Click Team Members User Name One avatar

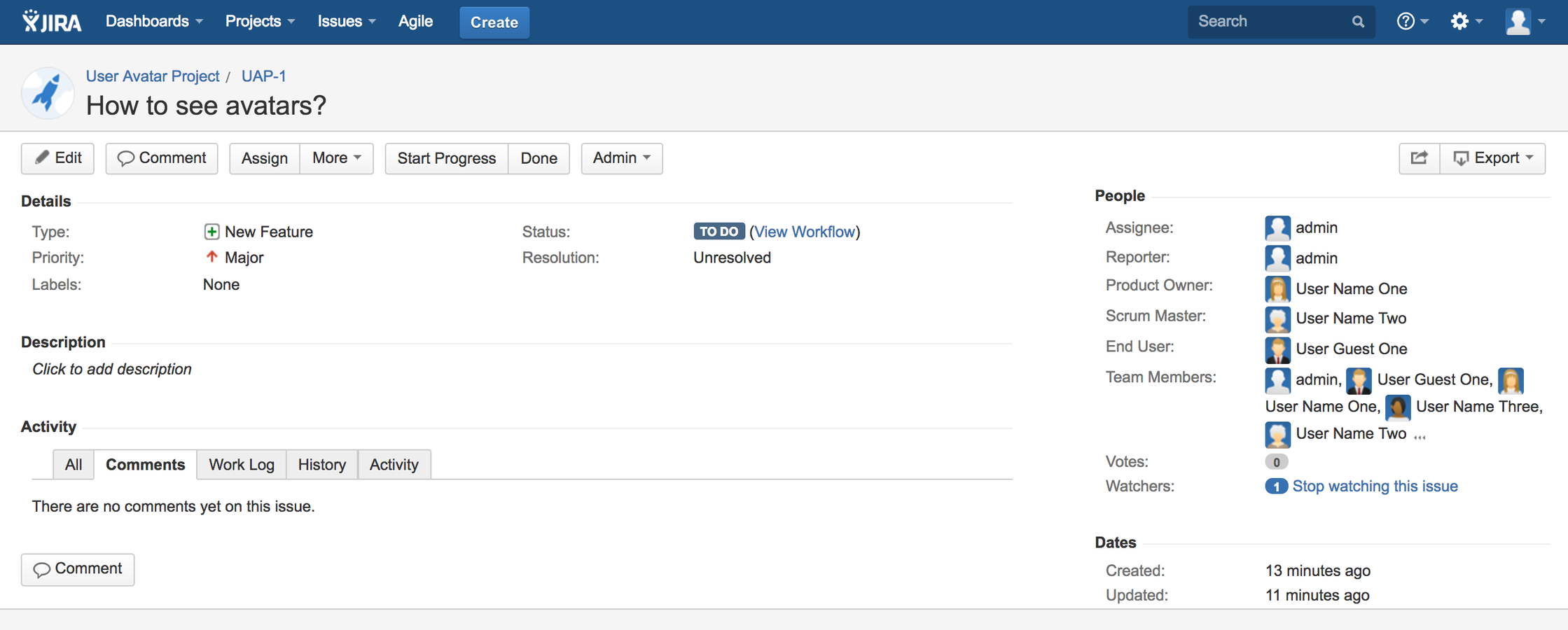pyautogui.click(x=1511, y=380)
